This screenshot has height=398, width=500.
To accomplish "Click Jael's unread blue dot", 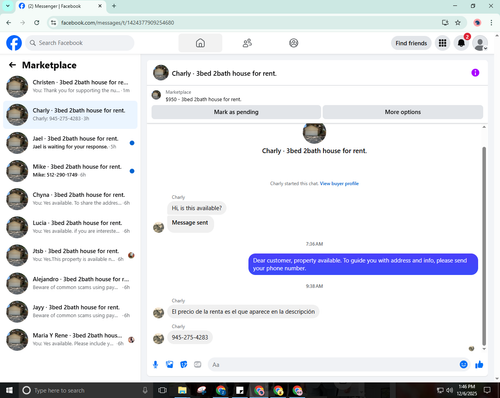I will click(132, 143).
